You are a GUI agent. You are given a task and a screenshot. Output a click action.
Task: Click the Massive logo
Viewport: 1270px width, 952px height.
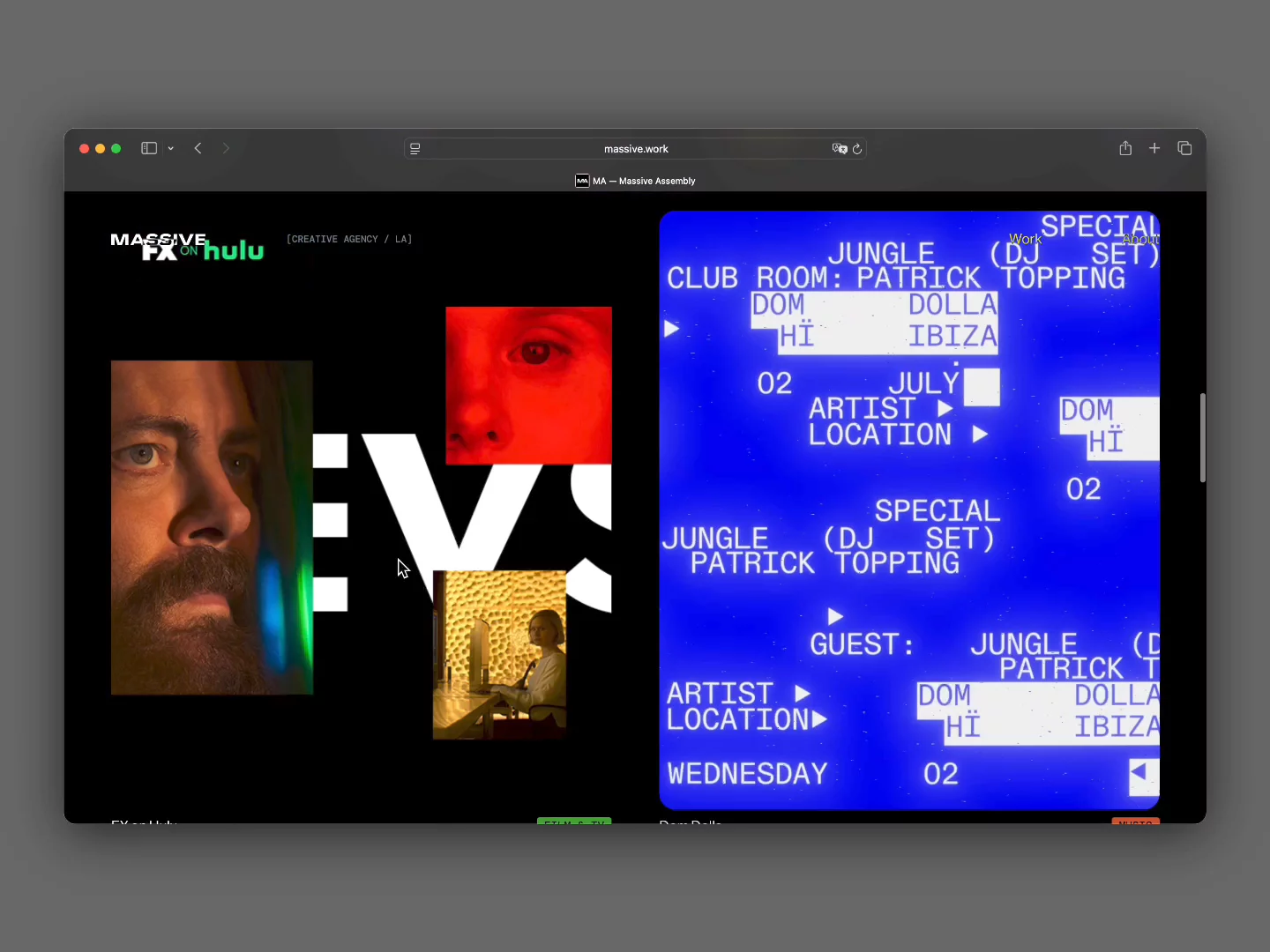[159, 239]
